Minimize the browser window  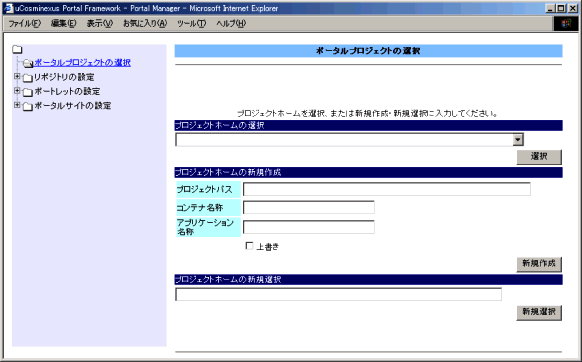pyautogui.click(x=551, y=8)
